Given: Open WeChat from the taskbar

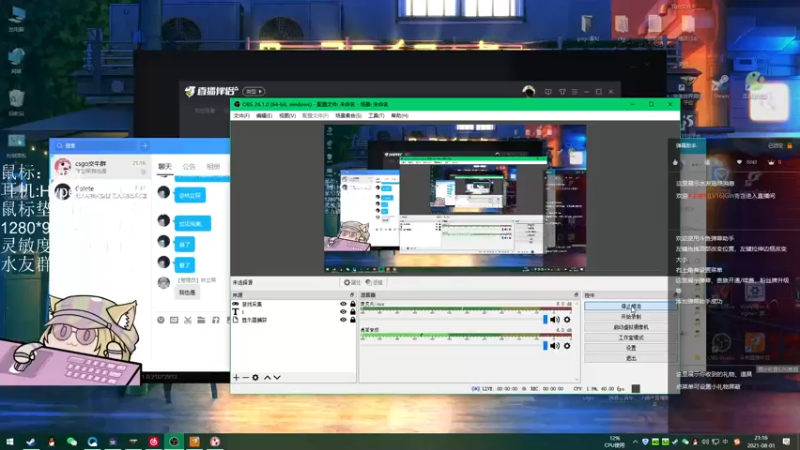Looking at the screenshot, I should [x=71, y=441].
